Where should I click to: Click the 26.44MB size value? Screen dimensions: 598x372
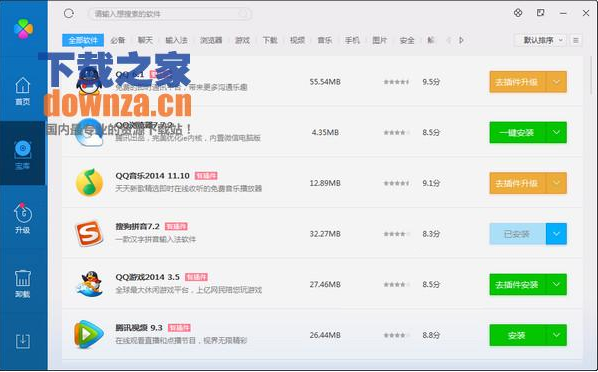point(325,335)
